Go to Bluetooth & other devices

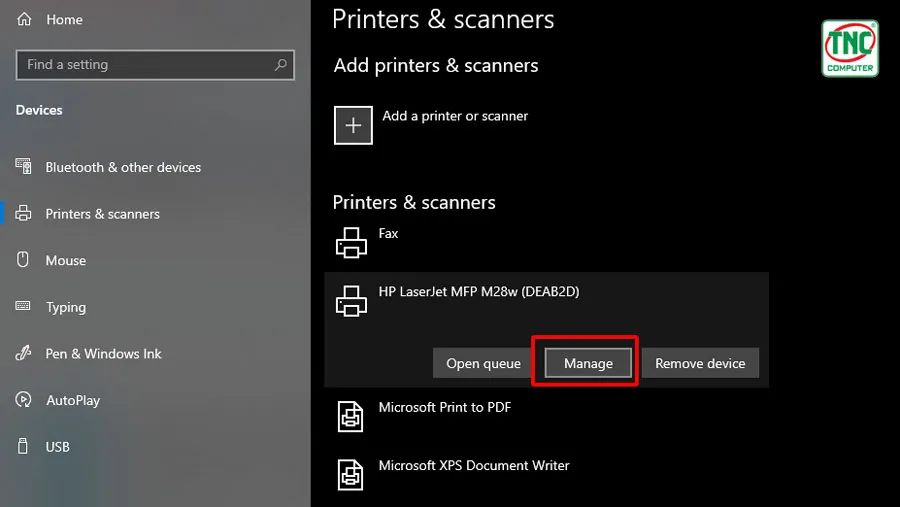123,167
